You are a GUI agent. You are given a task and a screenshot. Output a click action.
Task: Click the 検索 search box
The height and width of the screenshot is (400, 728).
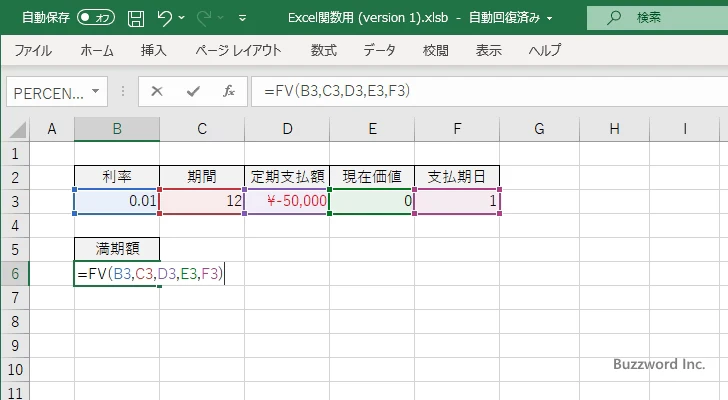[657, 18]
